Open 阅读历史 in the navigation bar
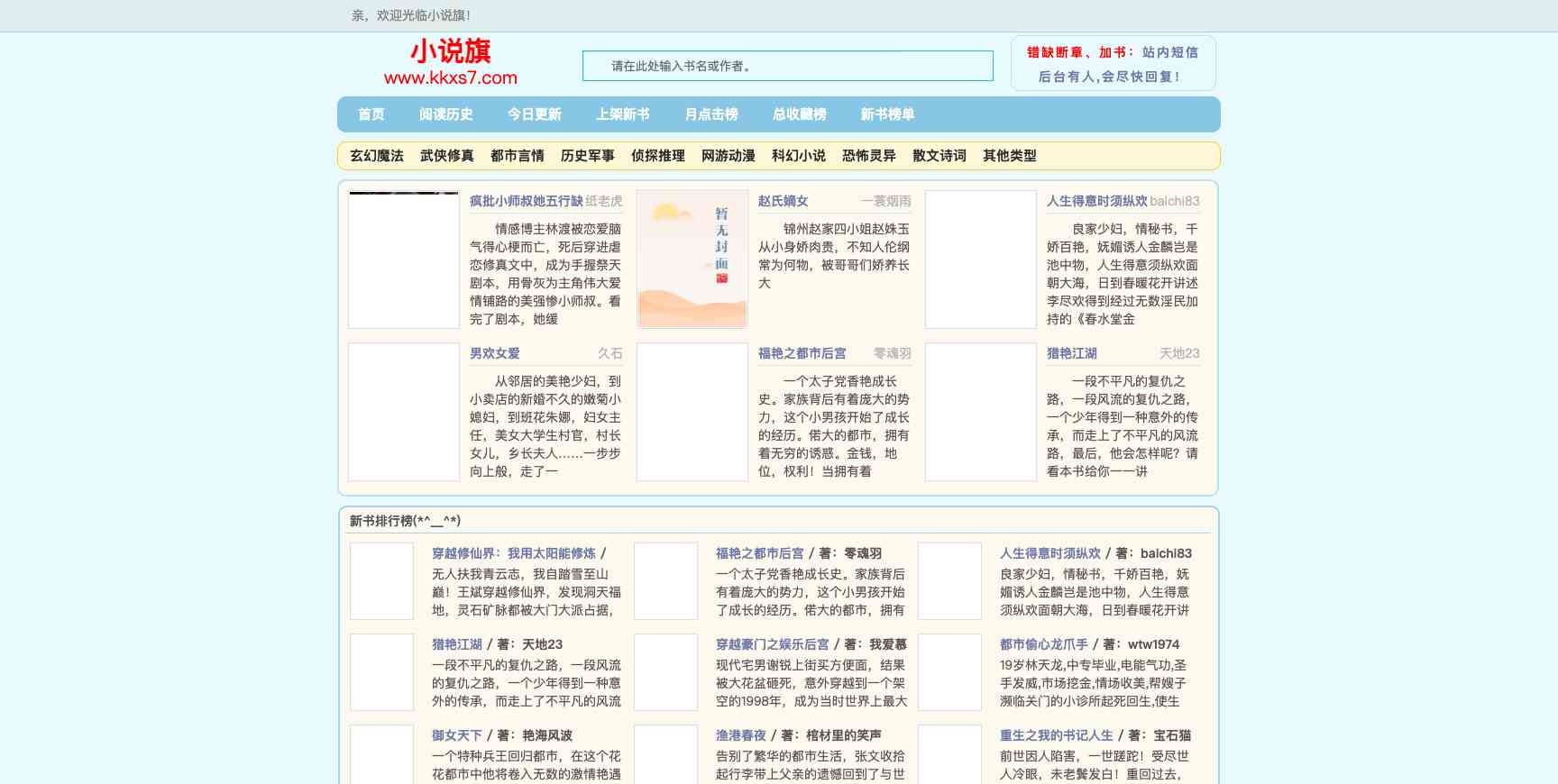 coord(445,114)
